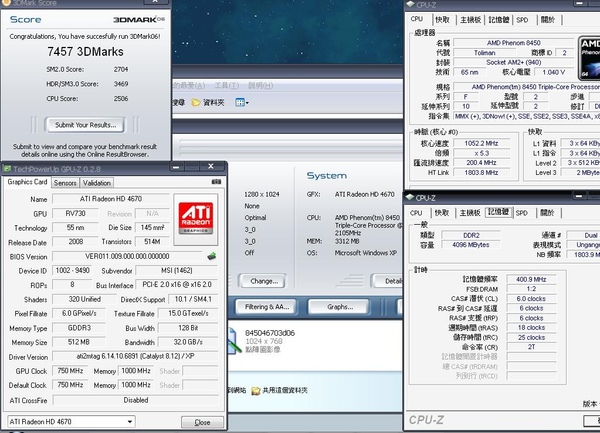
Task: Close the GPU-Z window via title bar
Action: (210, 166)
